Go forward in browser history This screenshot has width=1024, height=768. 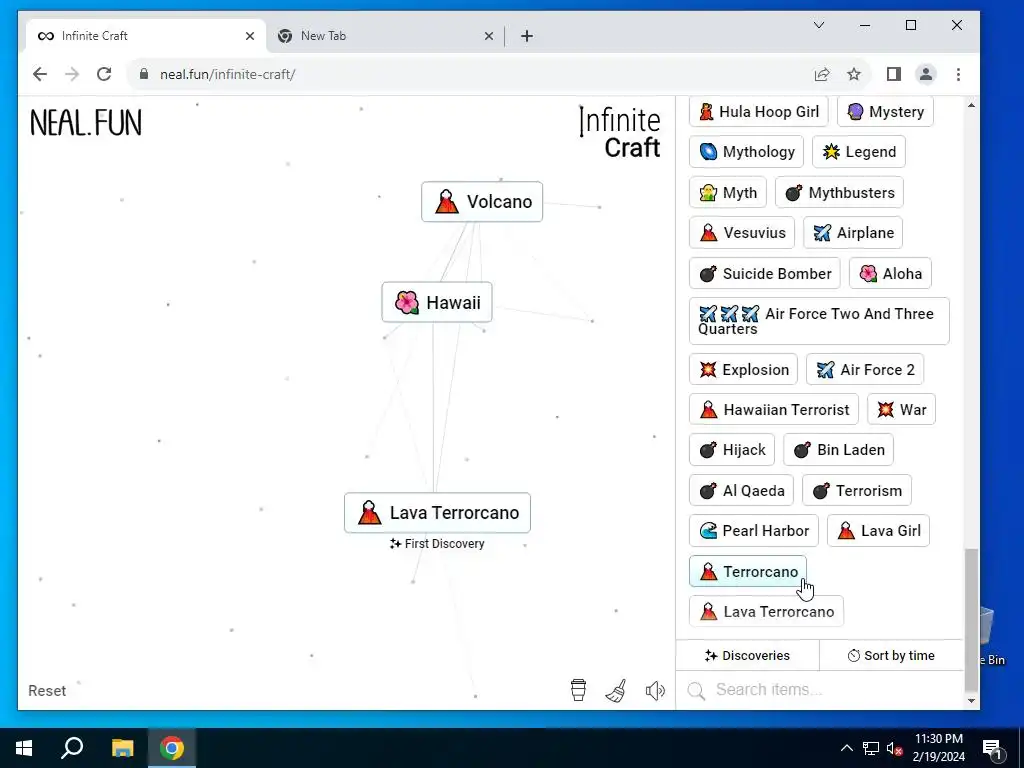(x=72, y=74)
